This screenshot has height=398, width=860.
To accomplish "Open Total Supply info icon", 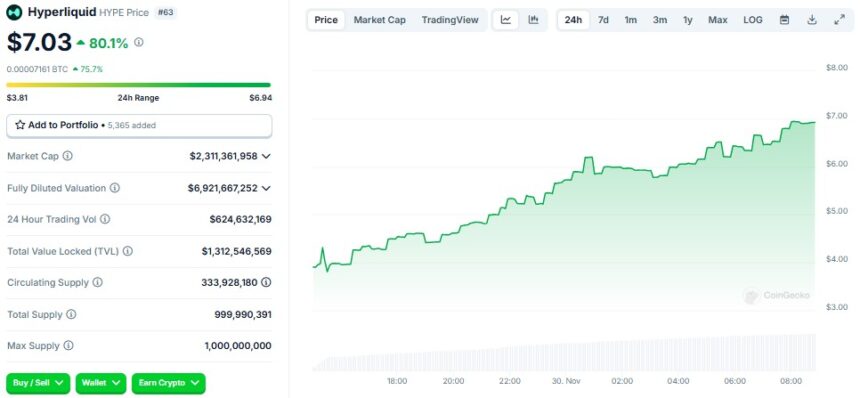I will [71, 315].
